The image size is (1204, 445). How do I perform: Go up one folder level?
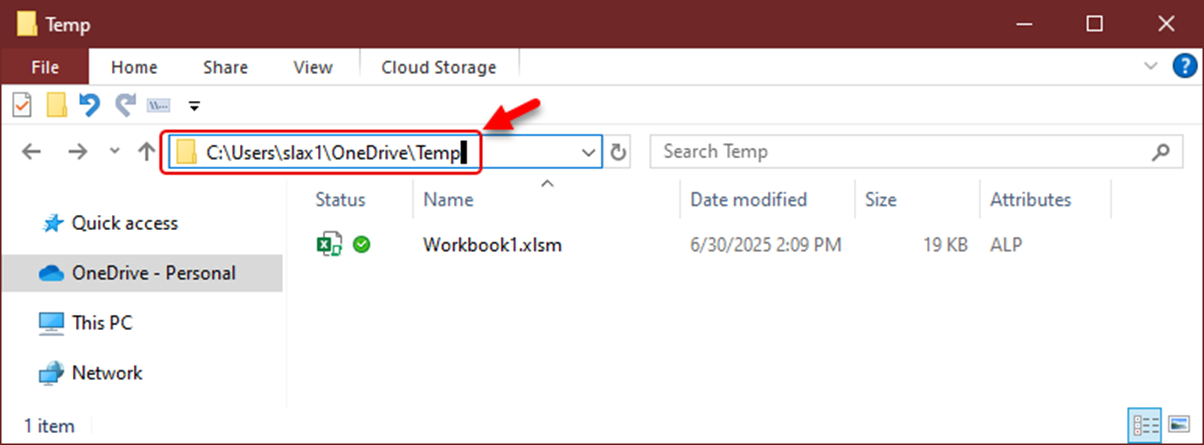point(146,152)
